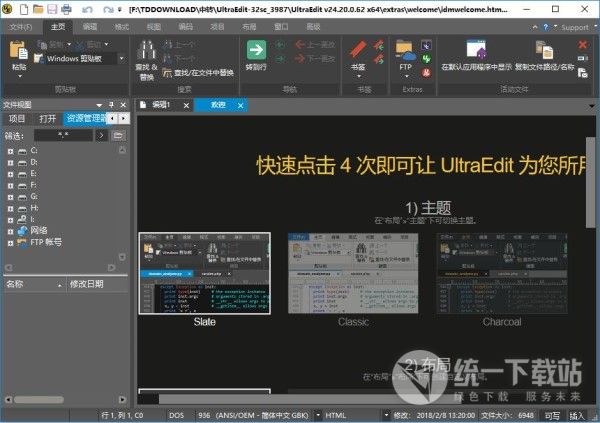
Task: Click the UltraCompare icon in Extras group
Action: coord(426,45)
